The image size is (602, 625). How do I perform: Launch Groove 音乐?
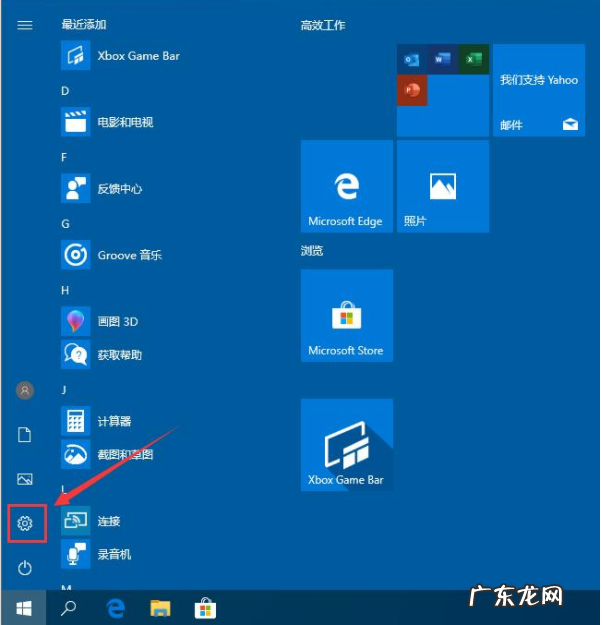(x=111, y=255)
